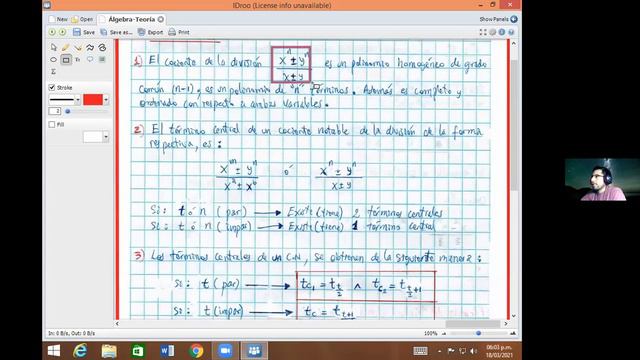This screenshot has height=360, width=640.
Task: Select the speech bubble callout tool
Action: 90,60
